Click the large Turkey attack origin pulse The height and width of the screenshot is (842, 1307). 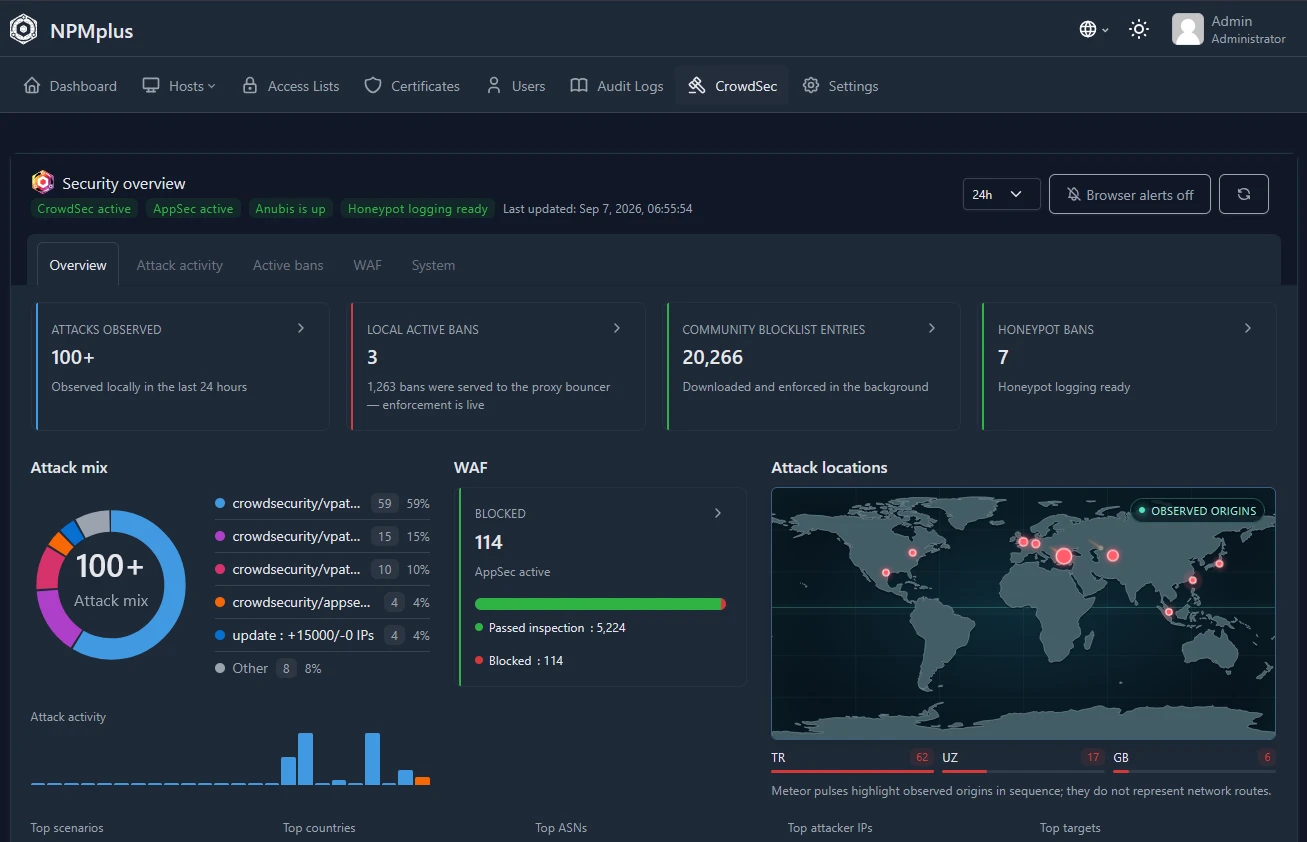pos(1064,556)
